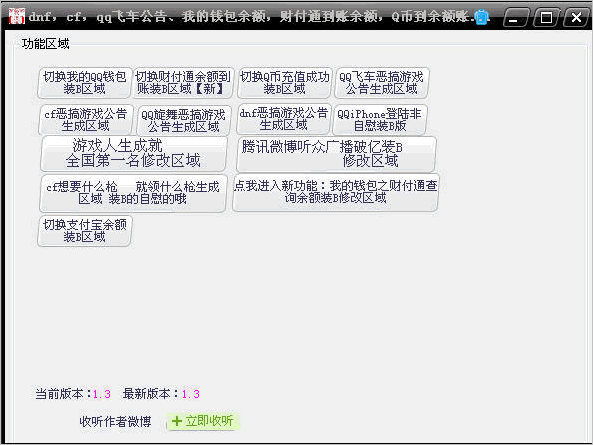This screenshot has height=445, width=593.
Task: Click the 立即收听 follow button
Action: [203, 421]
